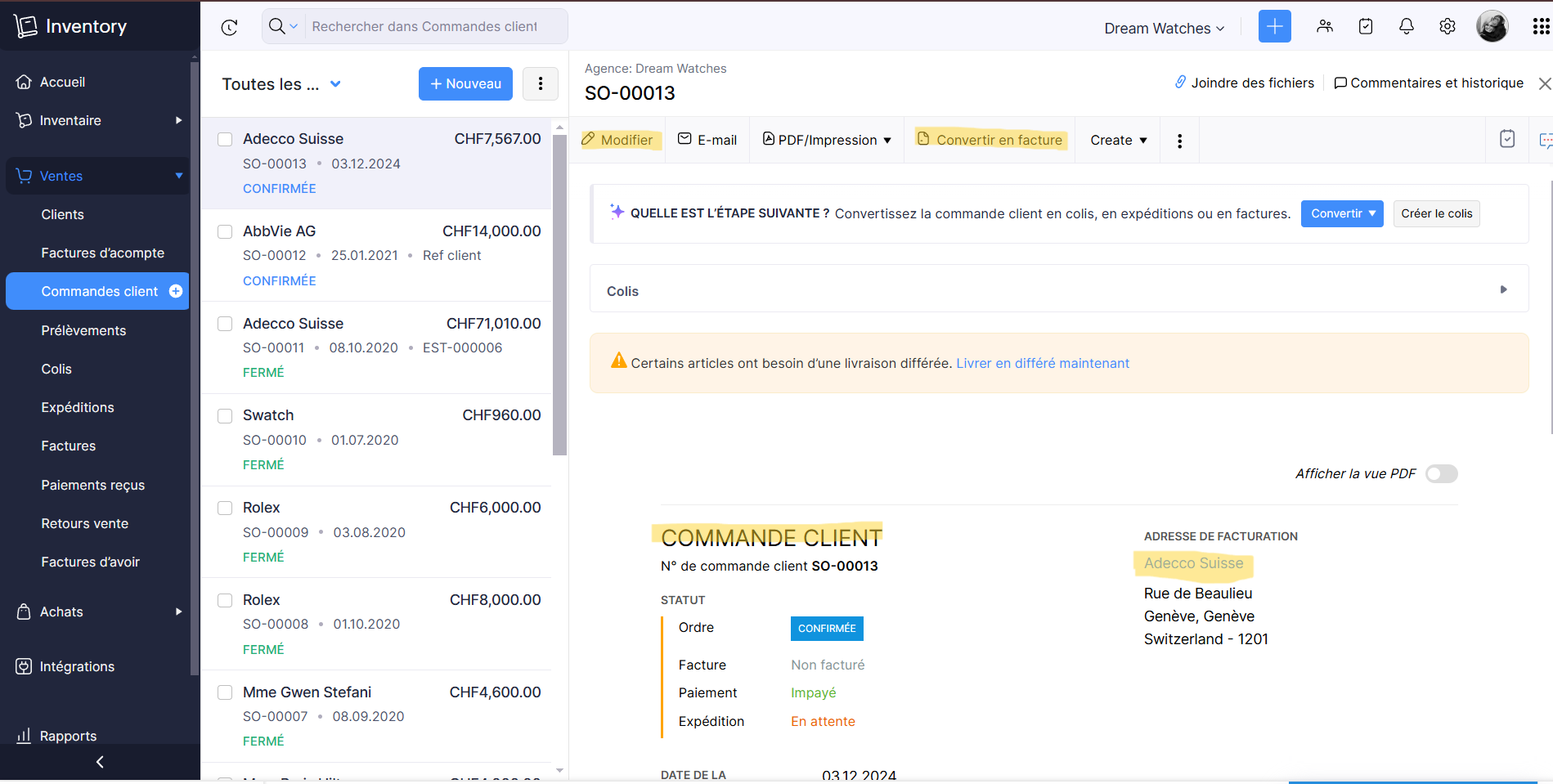Click the search magnifier icon
Image resolution: width=1553 pixels, height=784 pixels.
pos(277,26)
